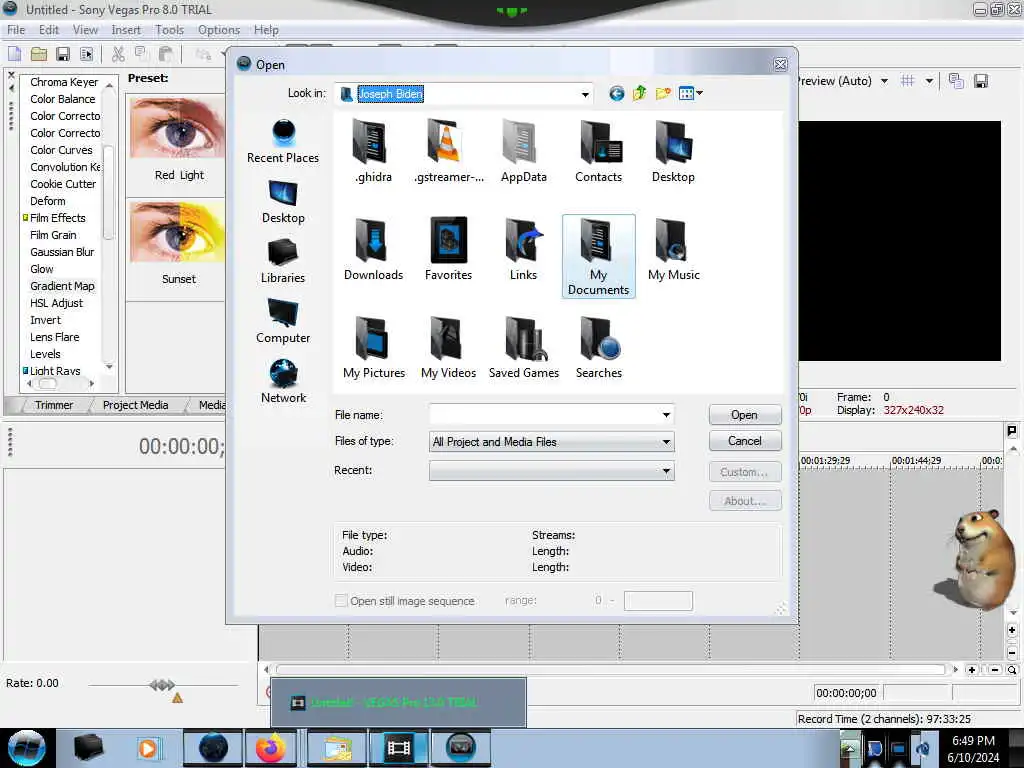Viewport: 1024px width, 768px height.
Task: Click the Cancel button in dialog
Action: 744,441
